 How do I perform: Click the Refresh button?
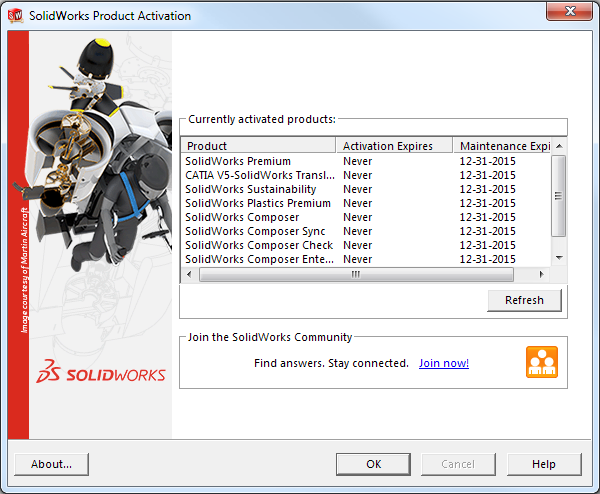click(x=524, y=300)
